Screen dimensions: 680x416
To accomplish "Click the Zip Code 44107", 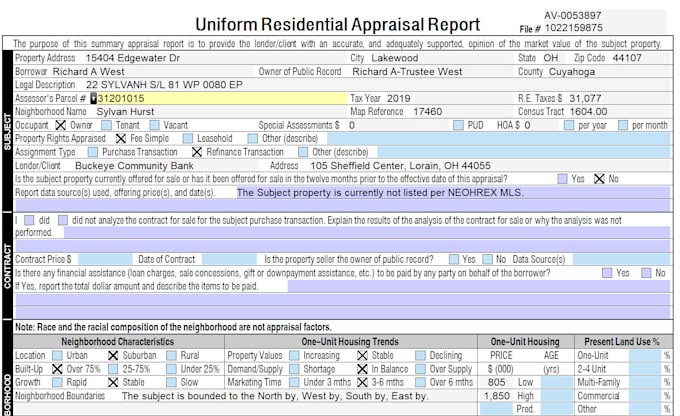I will point(627,58).
